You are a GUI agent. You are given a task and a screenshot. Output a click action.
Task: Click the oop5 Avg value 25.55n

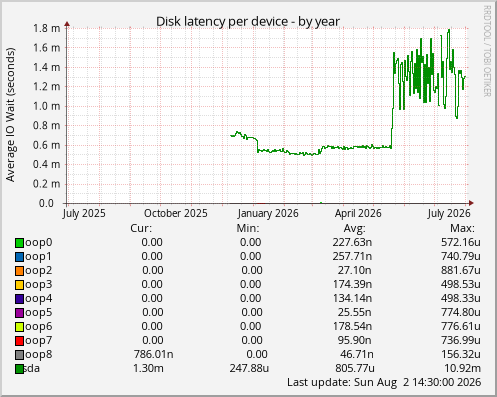tap(355, 312)
